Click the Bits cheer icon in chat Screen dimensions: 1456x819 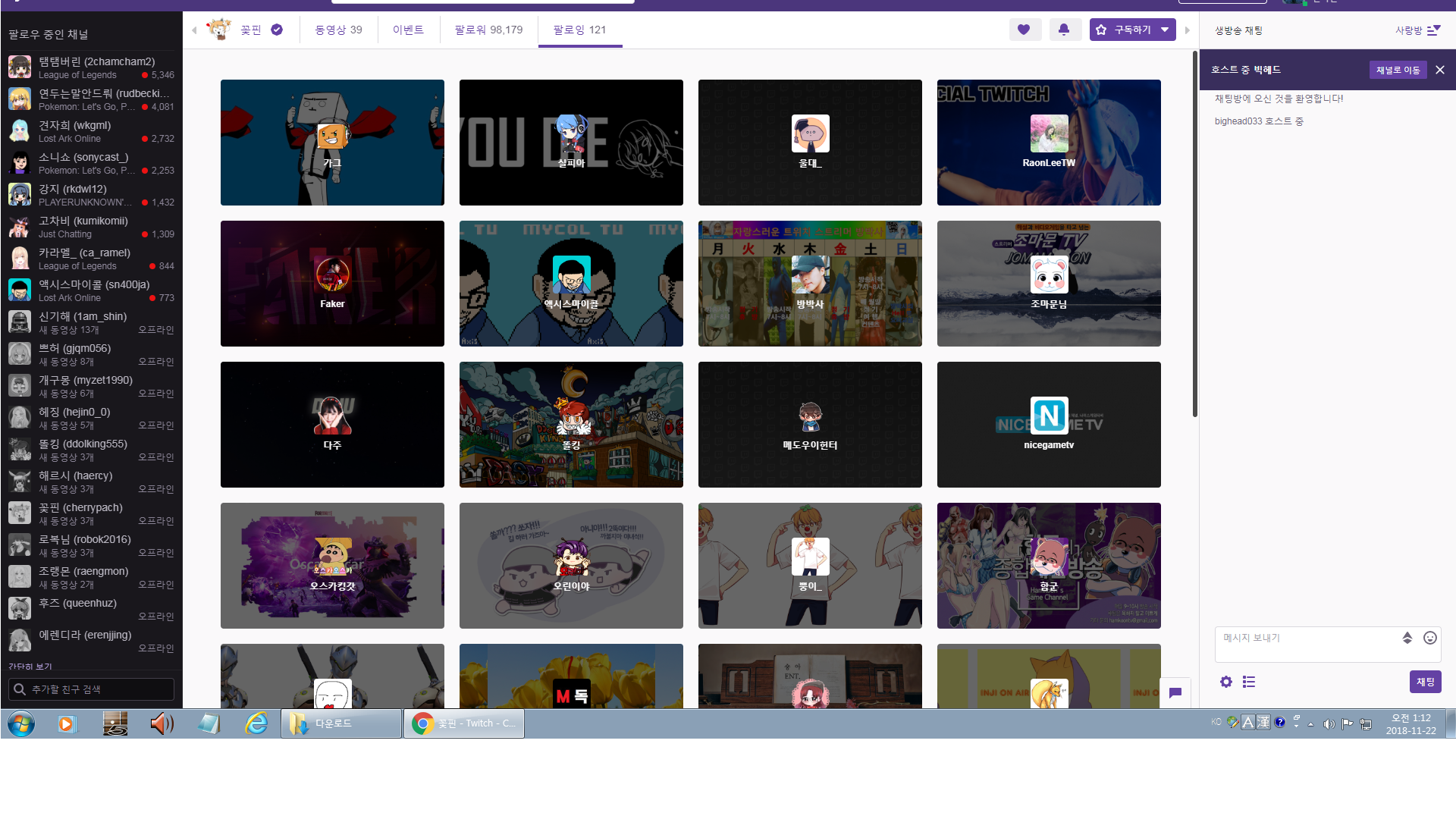(x=1407, y=638)
